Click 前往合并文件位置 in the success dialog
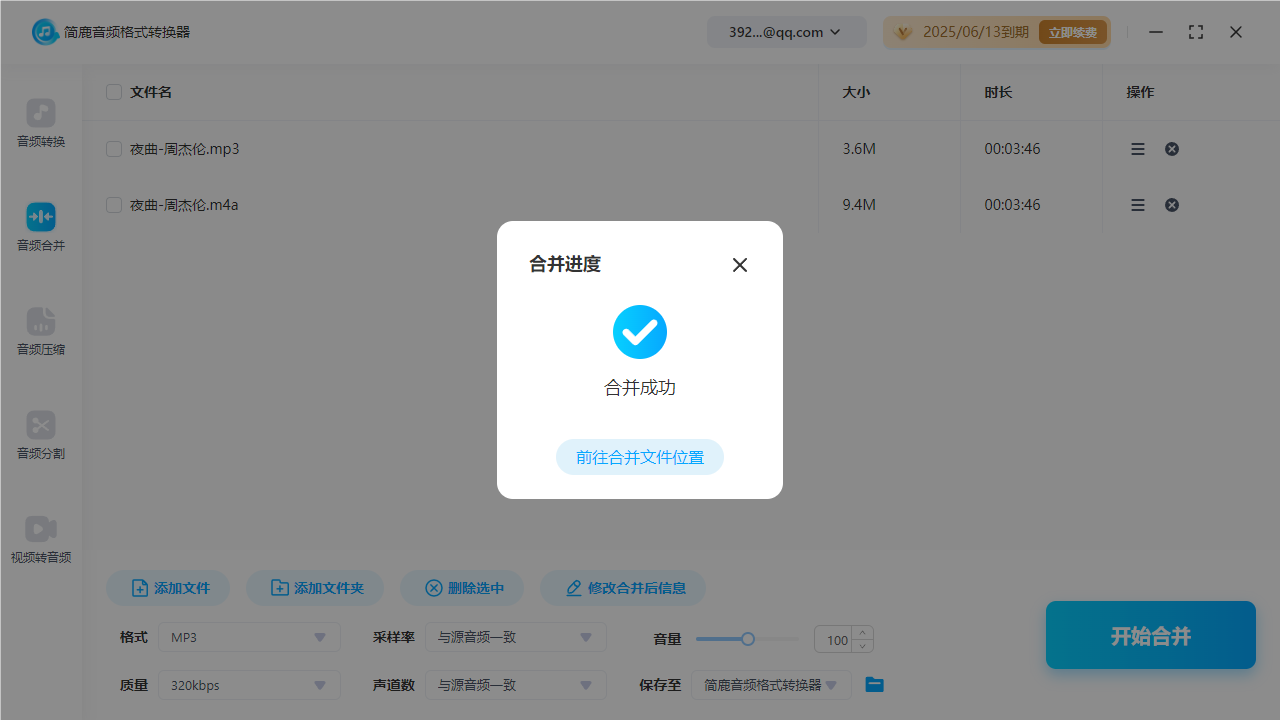This screenshot has width=1280, height=720. coord(639,456)
